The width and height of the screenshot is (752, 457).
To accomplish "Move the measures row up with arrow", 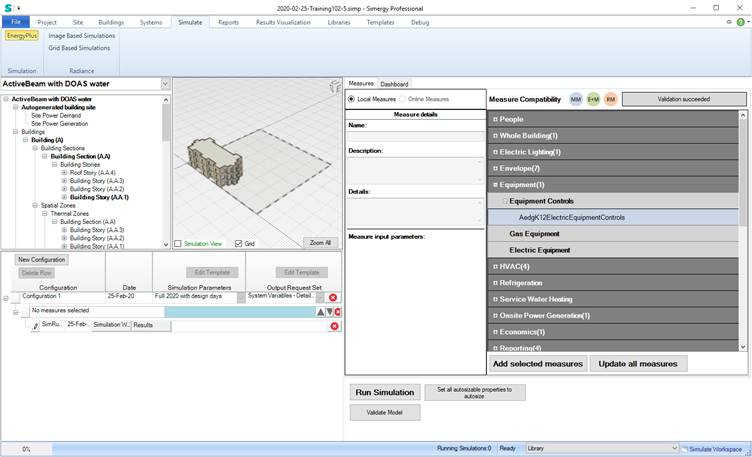I will point(320,312).
